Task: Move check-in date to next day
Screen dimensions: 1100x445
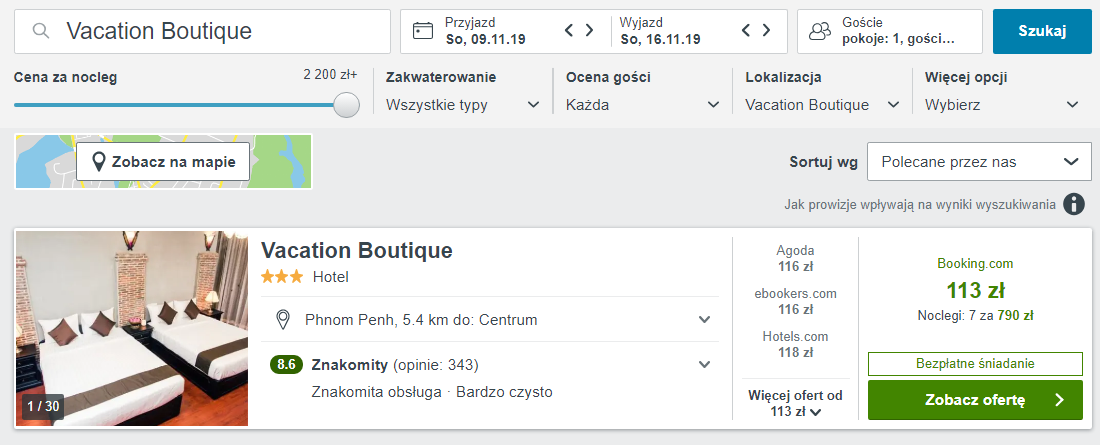Action: click(x=589, y=30)
